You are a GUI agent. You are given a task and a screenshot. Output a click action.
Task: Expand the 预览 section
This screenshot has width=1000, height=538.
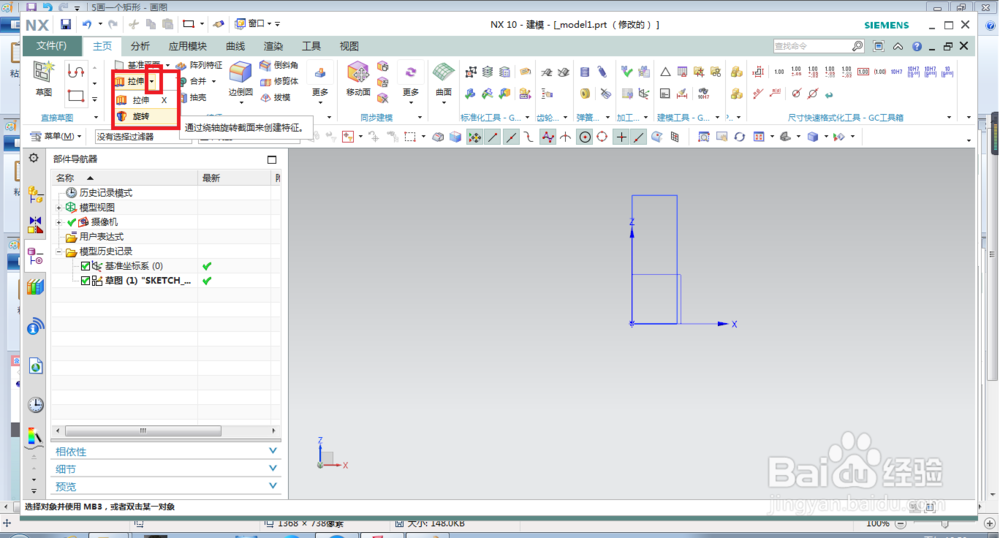165,486
